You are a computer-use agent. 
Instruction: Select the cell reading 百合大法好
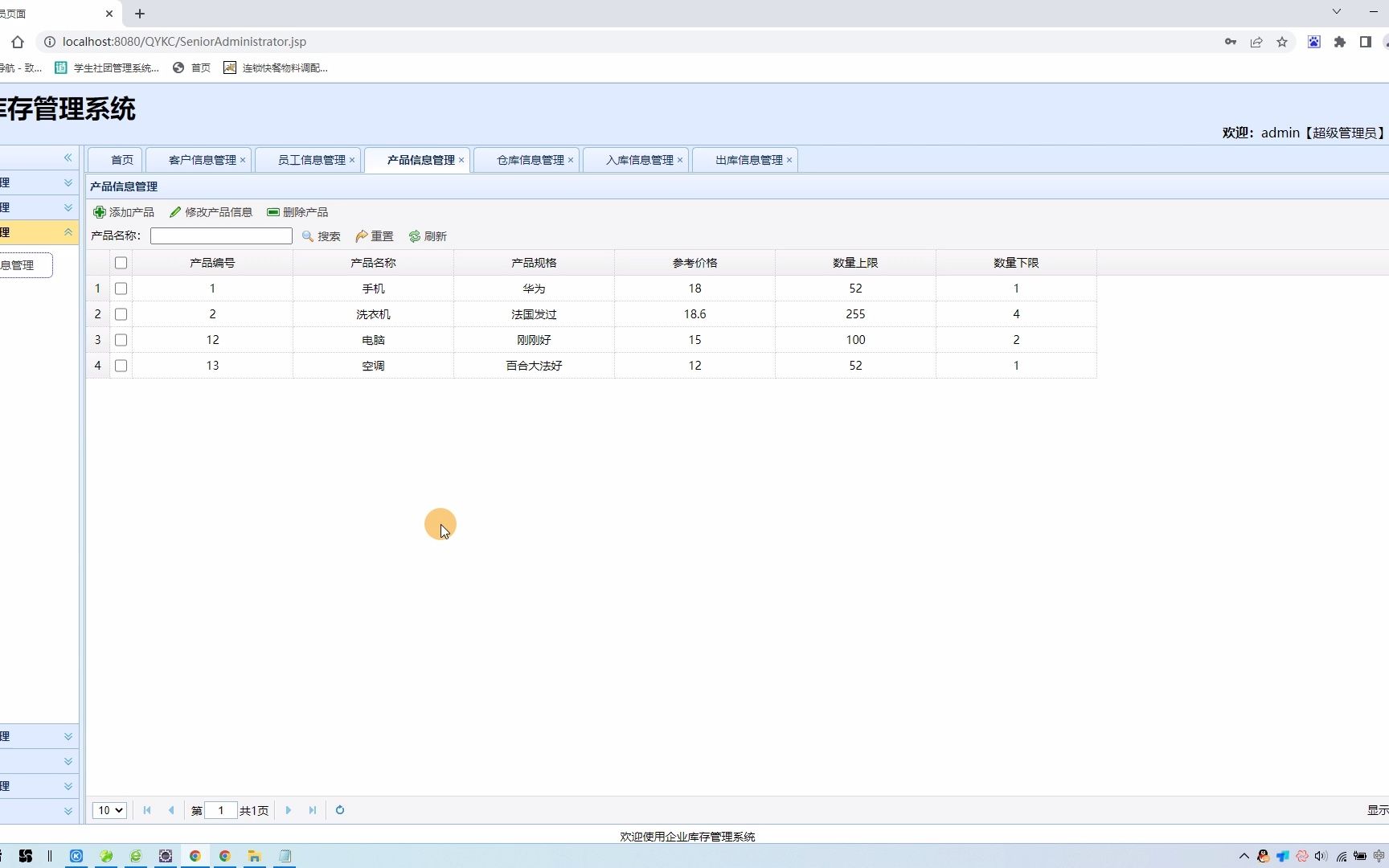[534, 366]
